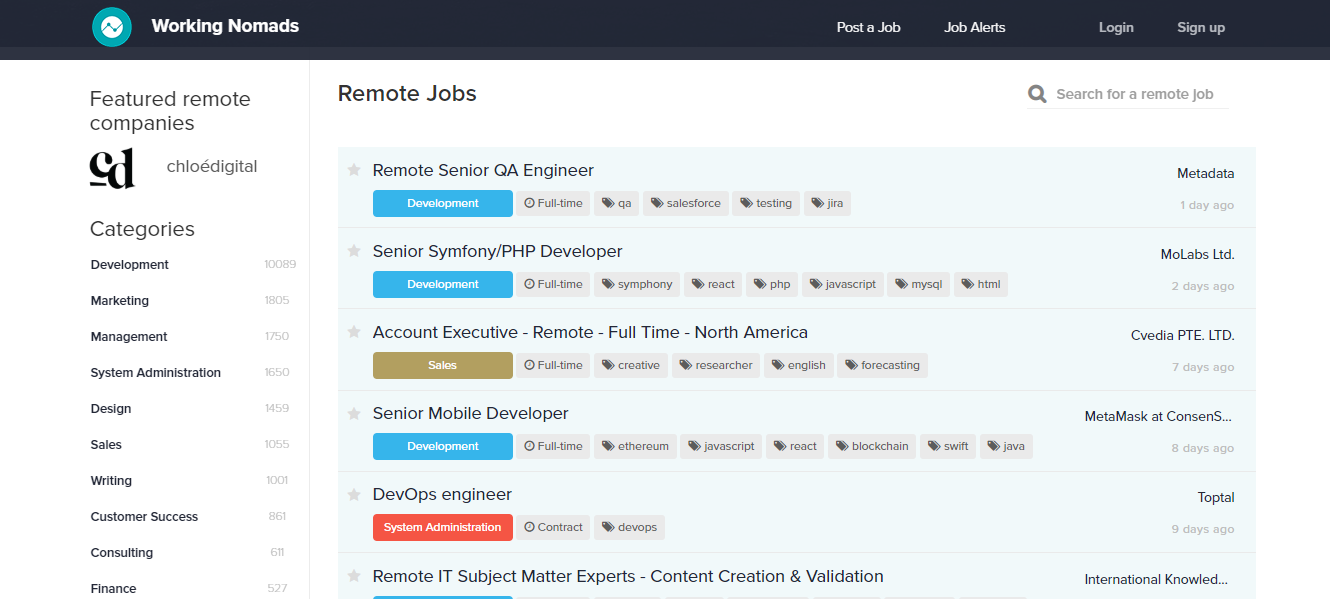
Task: Select the salesforce tag
Action: pos(685,203)
